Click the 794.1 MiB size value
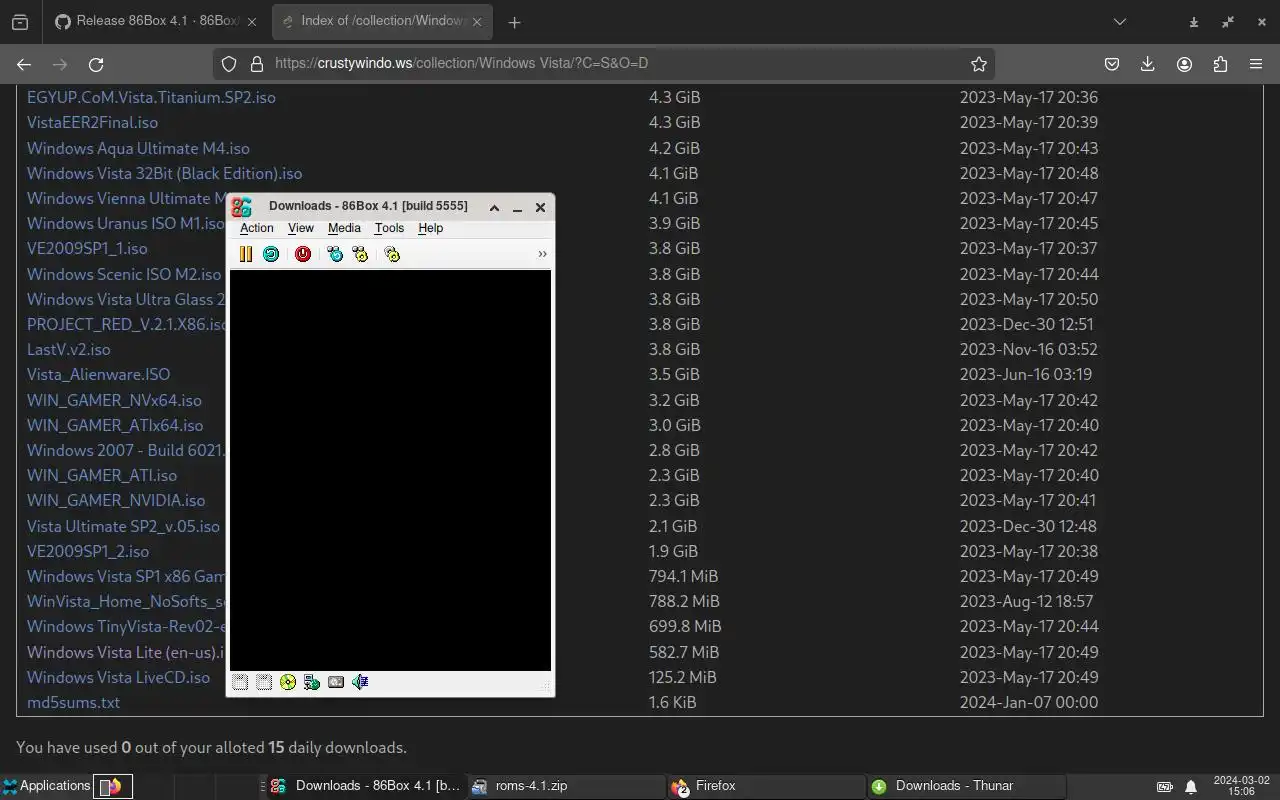The width and height of the screenshot is (1280, 800). click(x=683, y=576)
